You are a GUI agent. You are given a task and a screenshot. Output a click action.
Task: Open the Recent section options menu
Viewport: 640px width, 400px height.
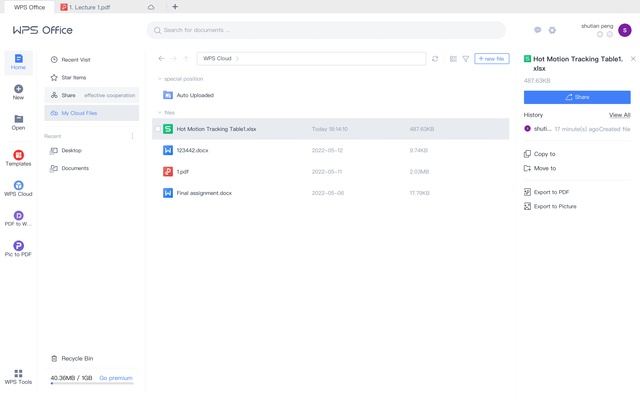pyautogui.click(x=132, y=136)
